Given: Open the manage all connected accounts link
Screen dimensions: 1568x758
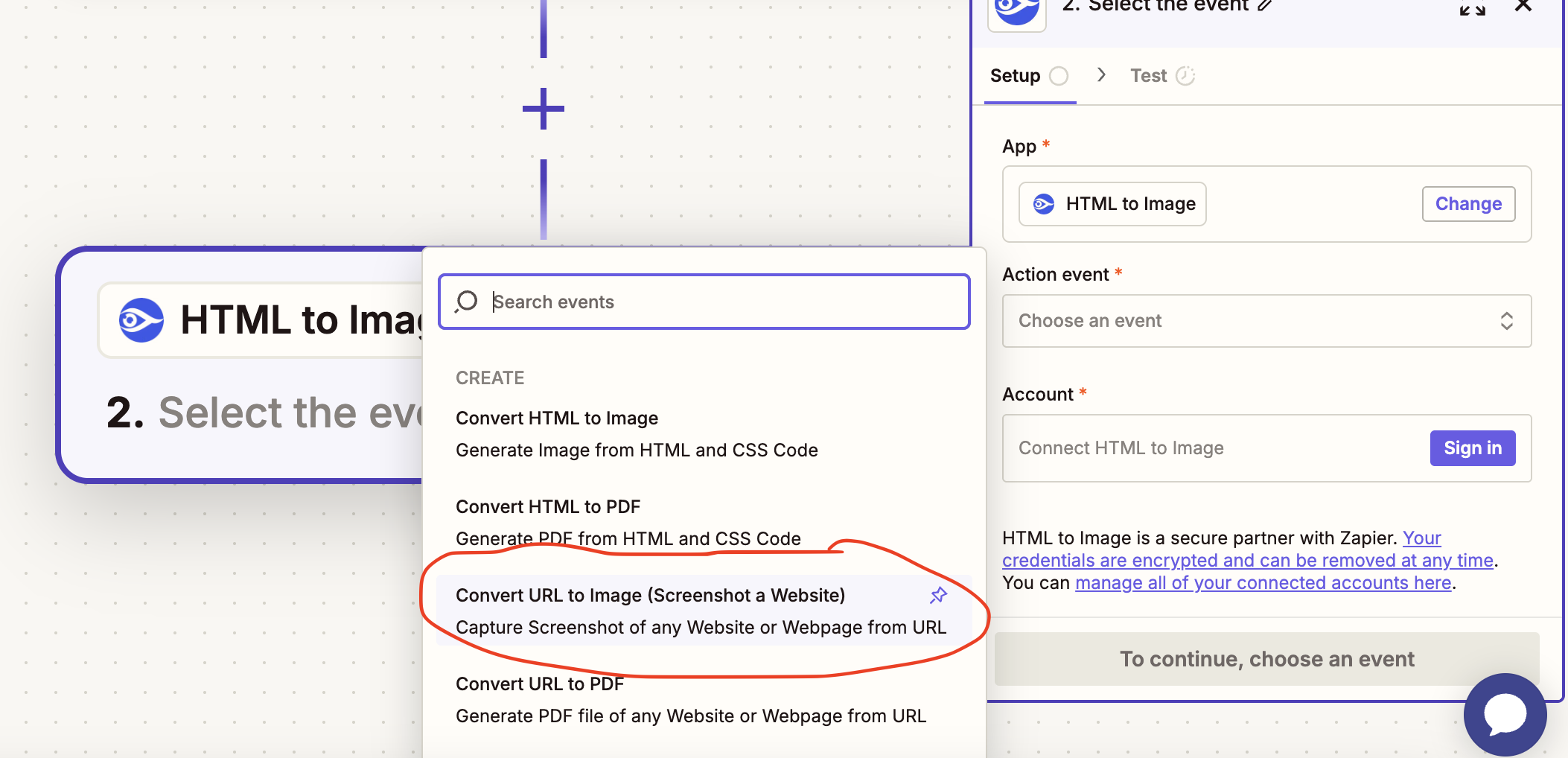Looking at the screenshot, I should point(1263,582).
